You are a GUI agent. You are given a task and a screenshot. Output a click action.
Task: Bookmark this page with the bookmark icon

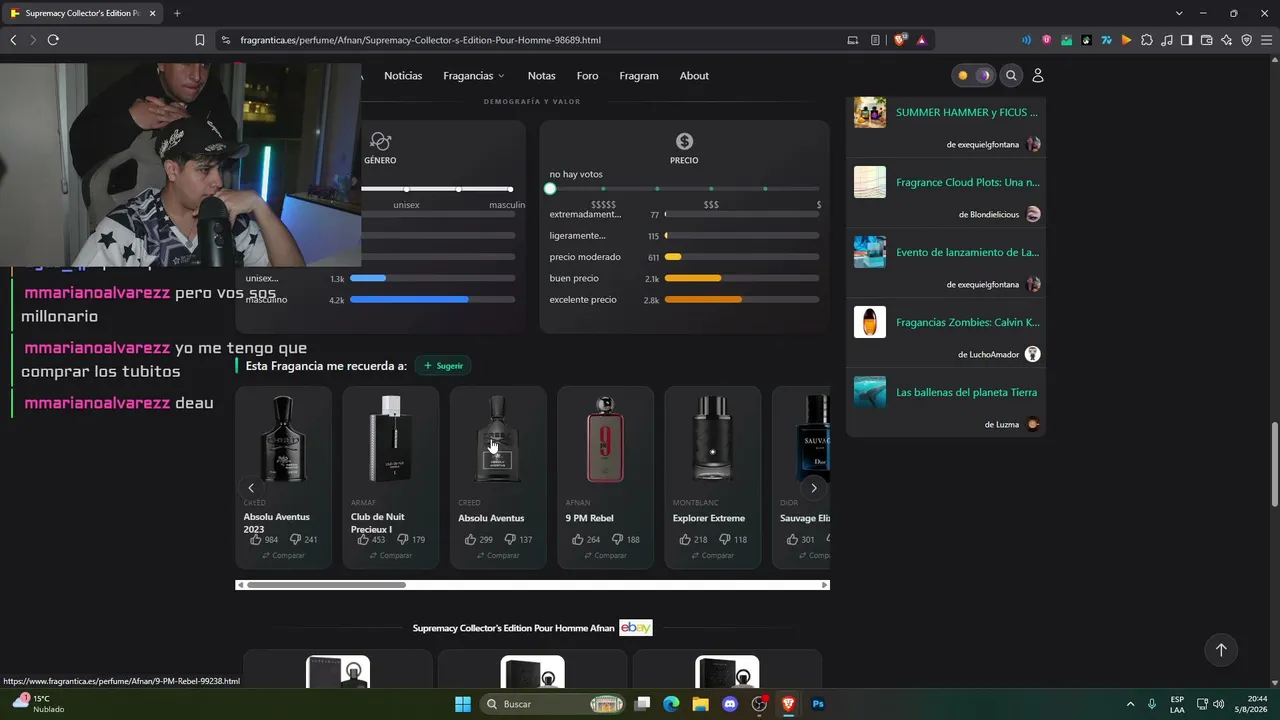point(200,40)
